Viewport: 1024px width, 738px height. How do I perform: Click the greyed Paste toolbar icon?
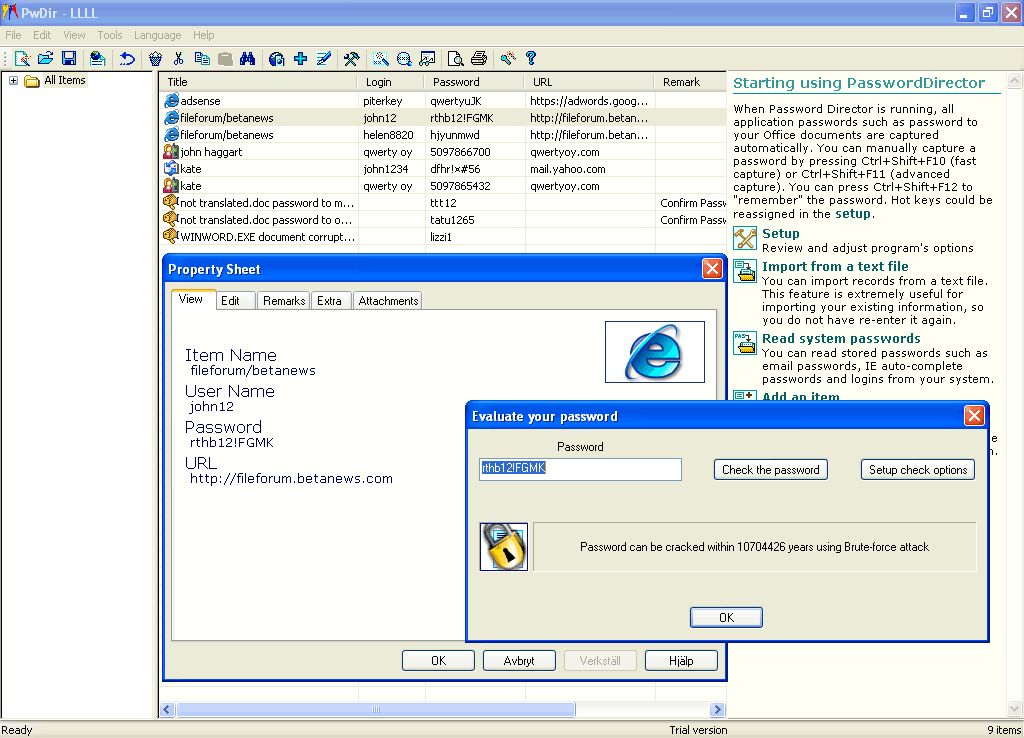pos(225,59)
